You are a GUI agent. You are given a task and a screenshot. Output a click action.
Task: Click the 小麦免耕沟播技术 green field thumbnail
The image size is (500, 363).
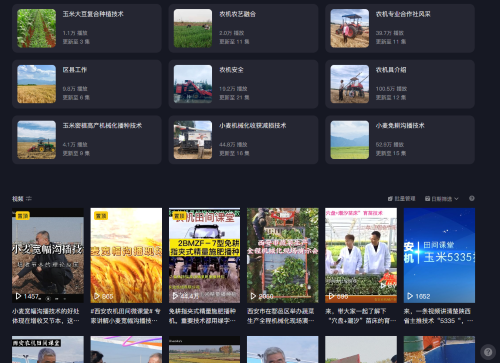coord(350,140)
